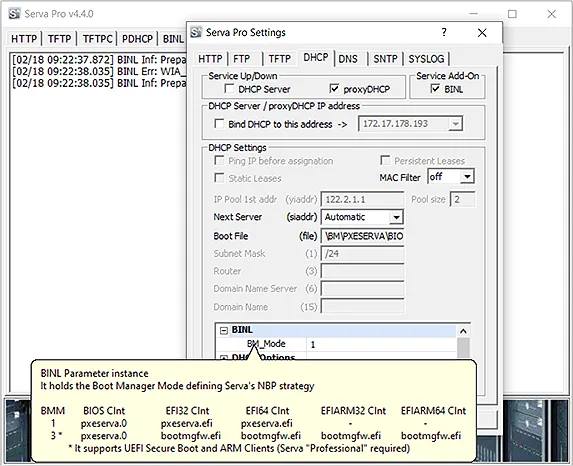This screenshot has width=573, height=466.
Task: Select log line BINL Err: WIA
Action: tap(99, 71)
